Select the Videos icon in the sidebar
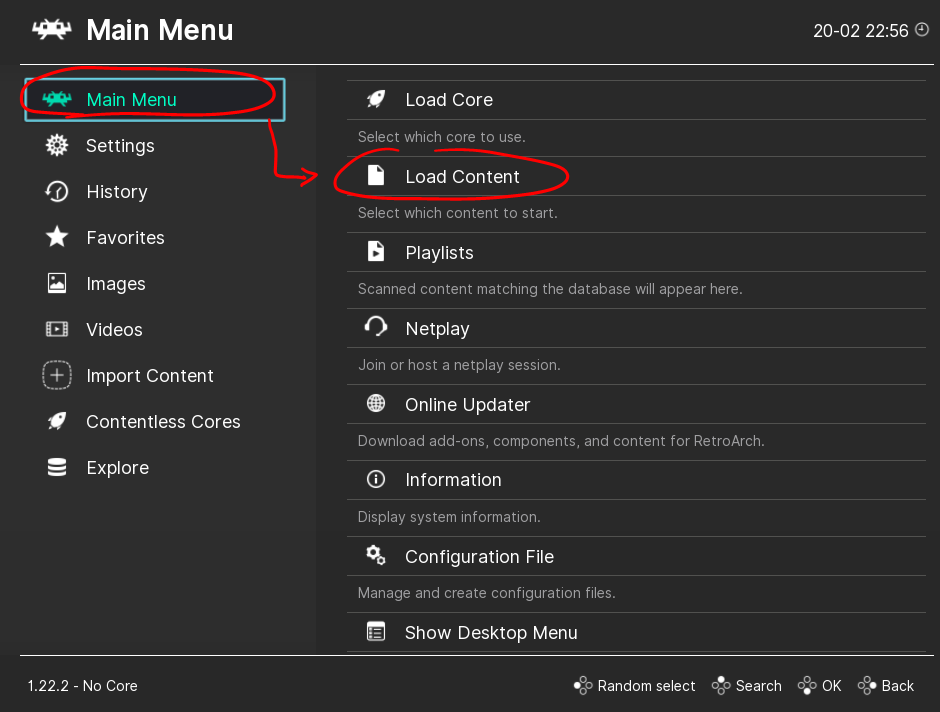This screenshot has height=712, width=940. click(x=56, y=329)
